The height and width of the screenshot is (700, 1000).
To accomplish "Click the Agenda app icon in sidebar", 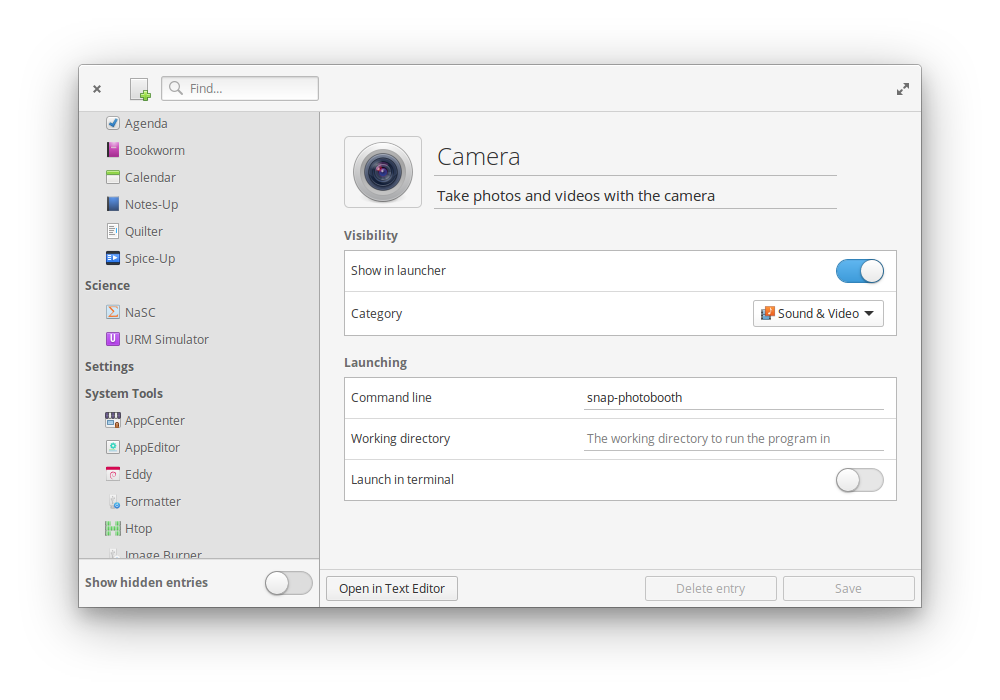I will pos(113,123).
